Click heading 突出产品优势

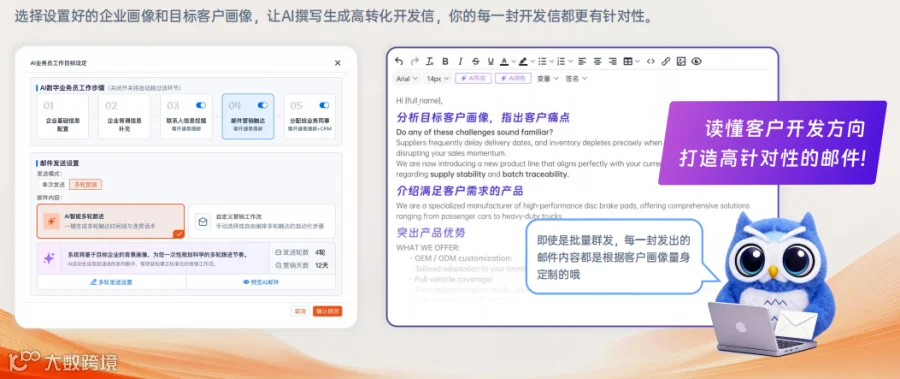(x=430, y=233)
